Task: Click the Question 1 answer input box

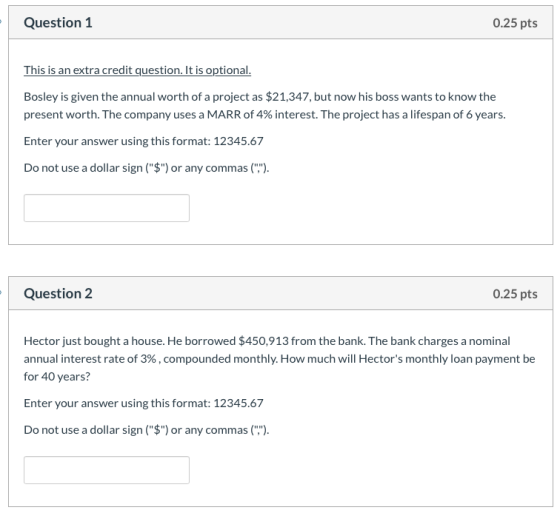Action: click(106, 208)
